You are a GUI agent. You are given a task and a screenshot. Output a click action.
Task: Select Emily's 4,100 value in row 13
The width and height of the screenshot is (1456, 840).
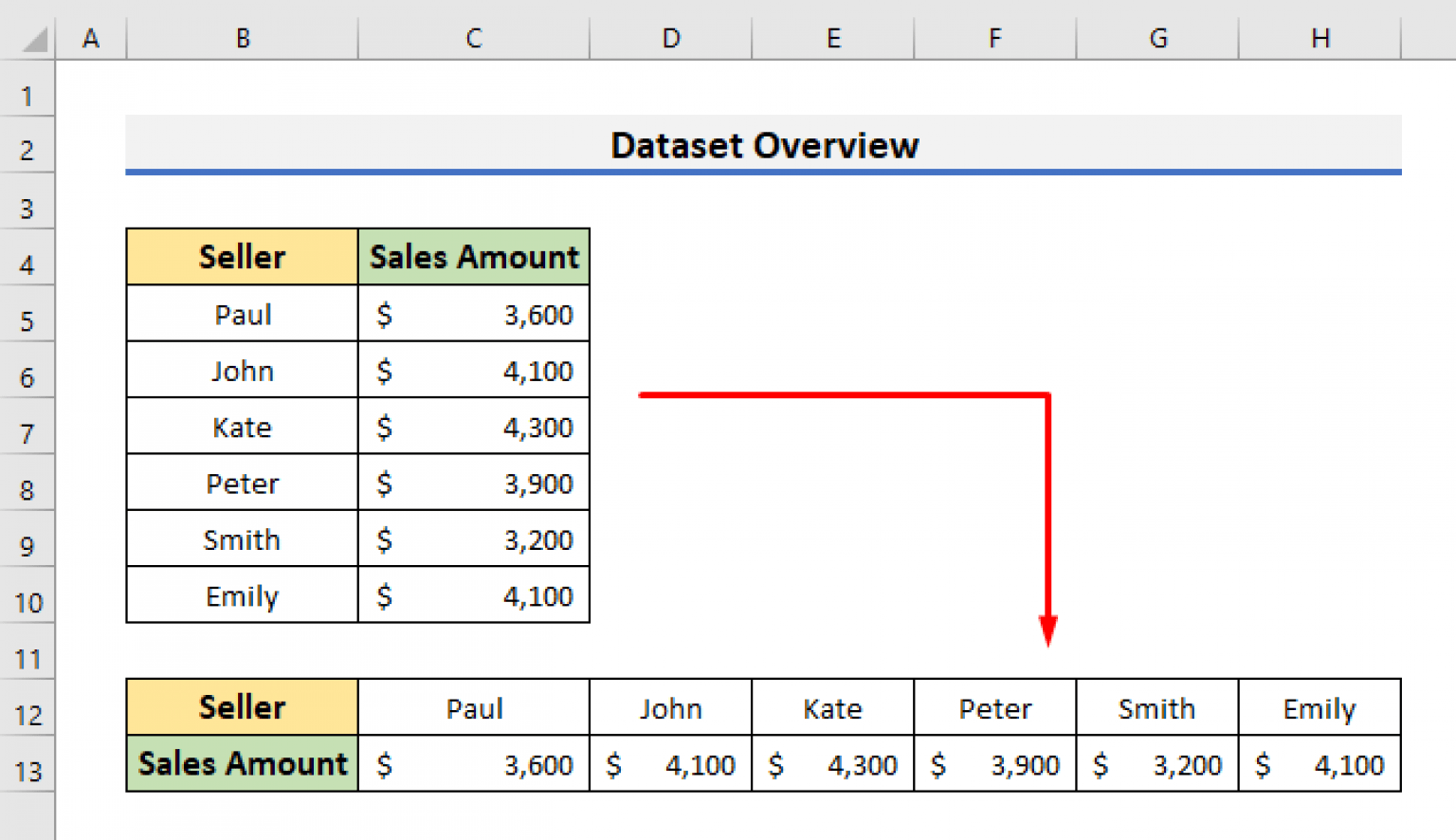[1319, 764]
